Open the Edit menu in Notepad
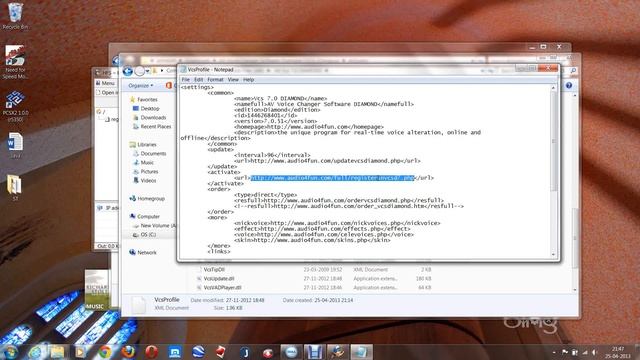This screenshot has height=360, width=640. click(x=198, y=80)
